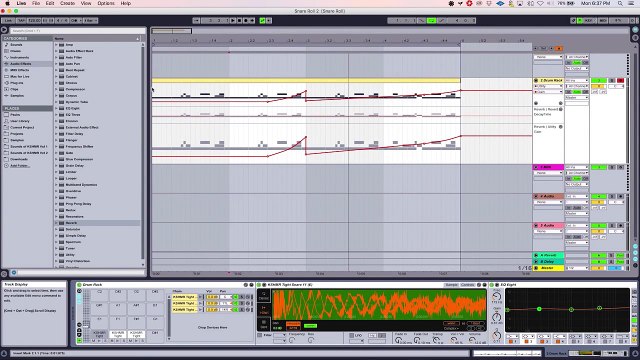Open Drum Rack track automation parameter chooser

click(548, 92)
